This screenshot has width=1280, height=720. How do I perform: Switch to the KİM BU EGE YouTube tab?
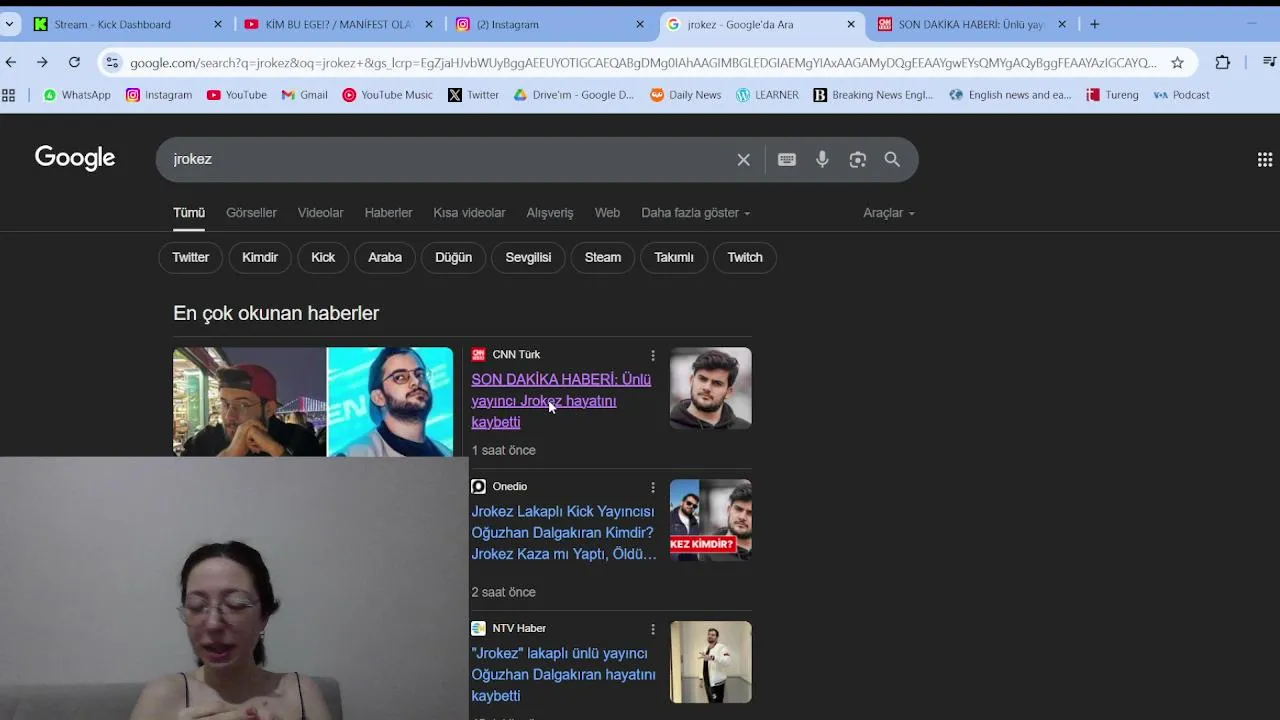coord(340,24)
